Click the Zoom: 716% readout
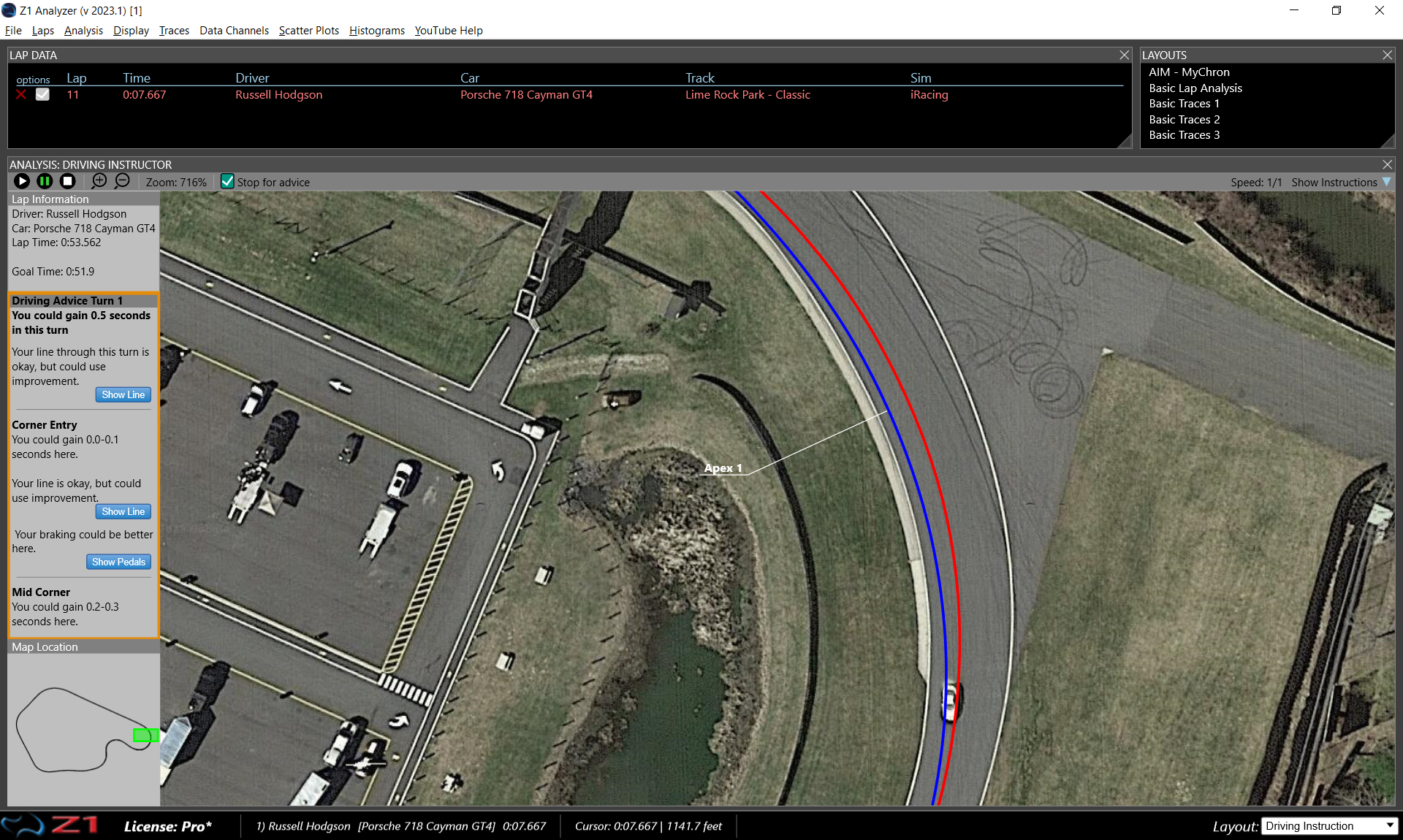Screen dimensions: 1403x840 [176, 182]
